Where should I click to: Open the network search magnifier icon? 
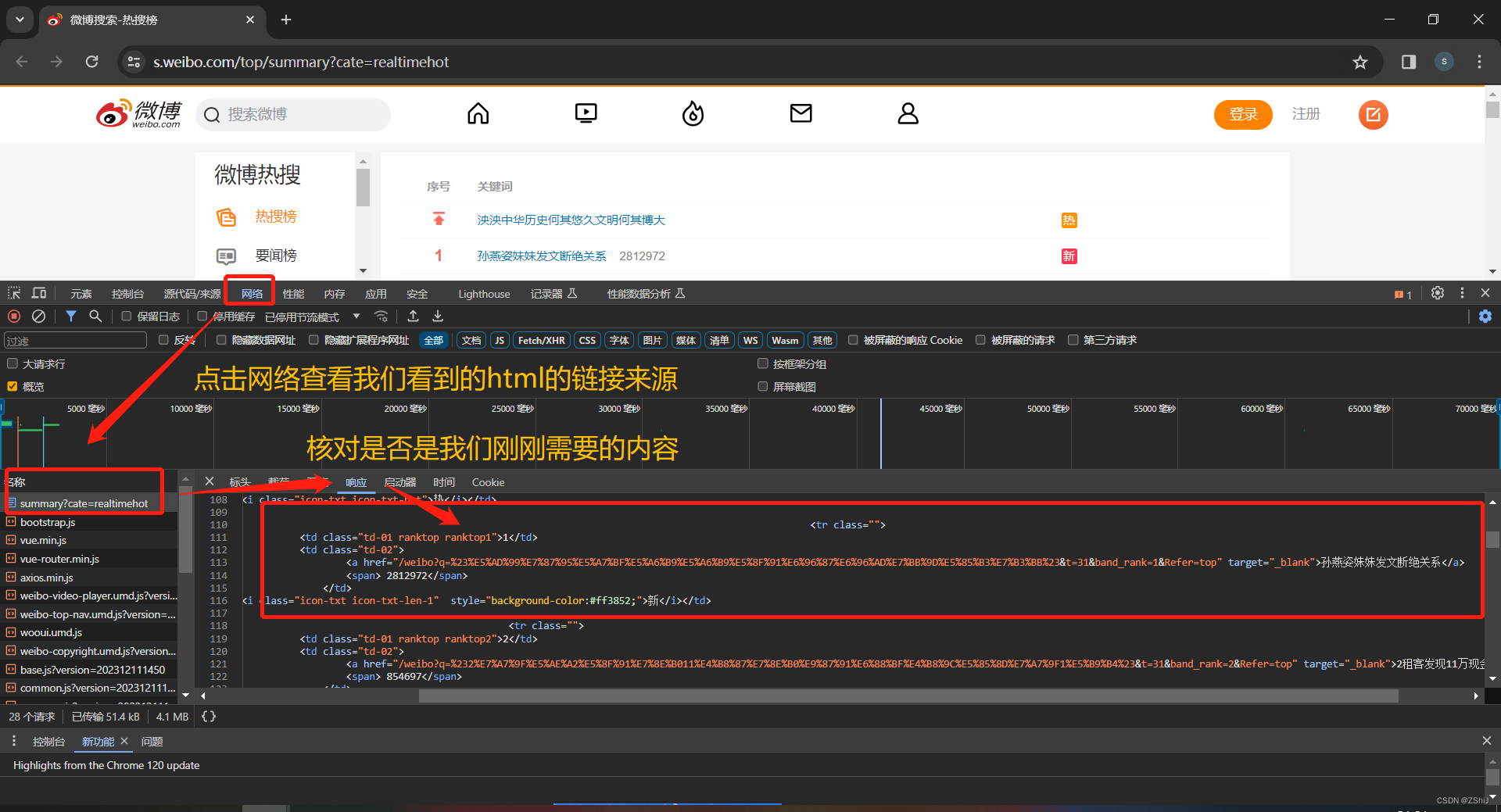click(x=95, y=317)
